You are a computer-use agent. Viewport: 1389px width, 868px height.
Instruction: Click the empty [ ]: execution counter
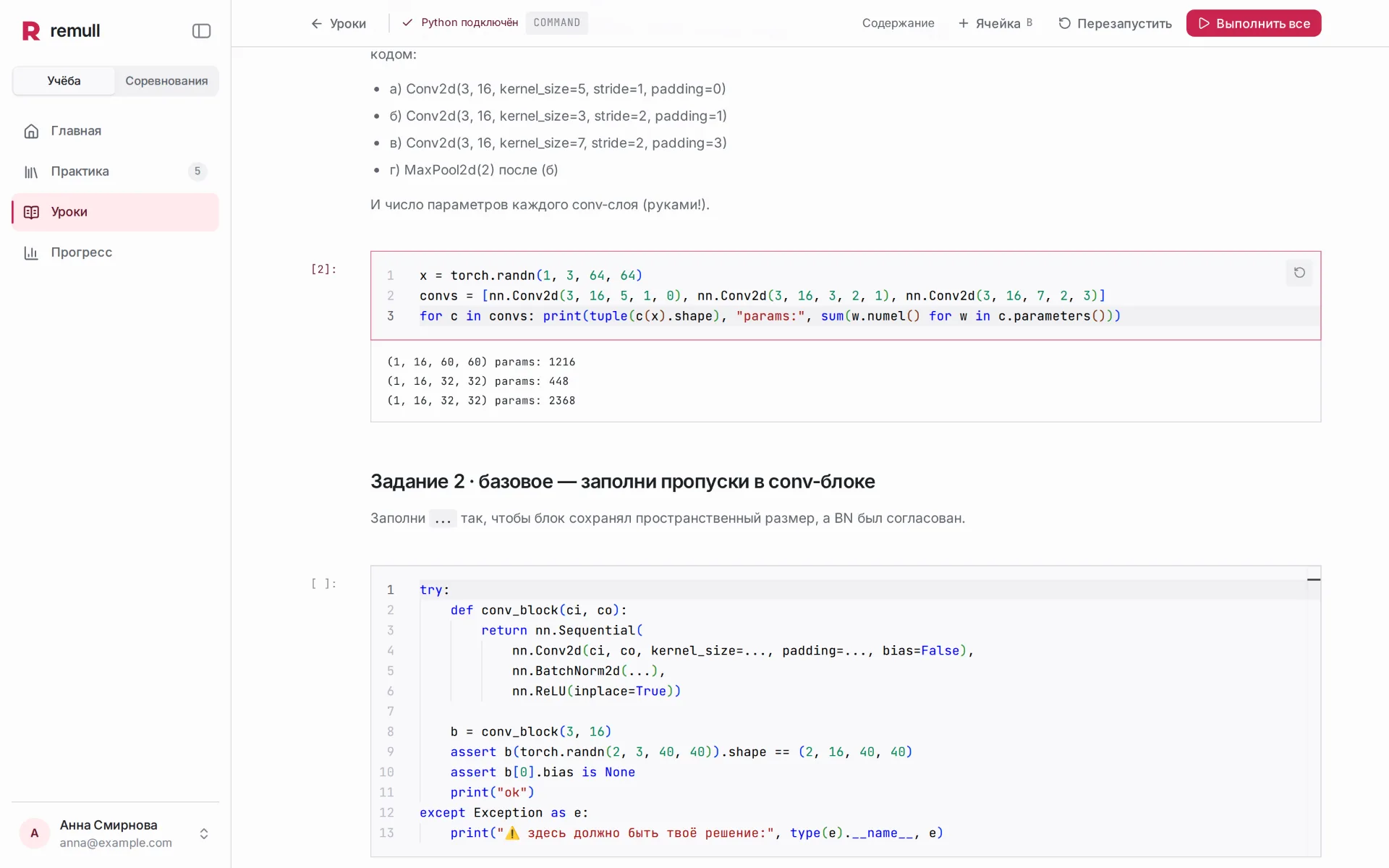click(323, 583)
